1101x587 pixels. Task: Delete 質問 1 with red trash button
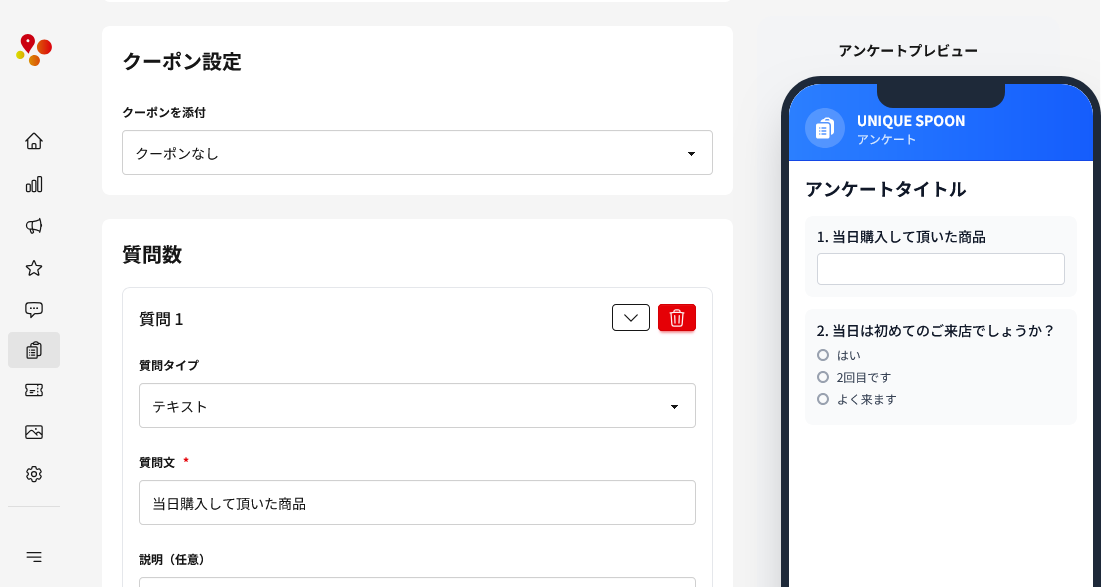677,318
